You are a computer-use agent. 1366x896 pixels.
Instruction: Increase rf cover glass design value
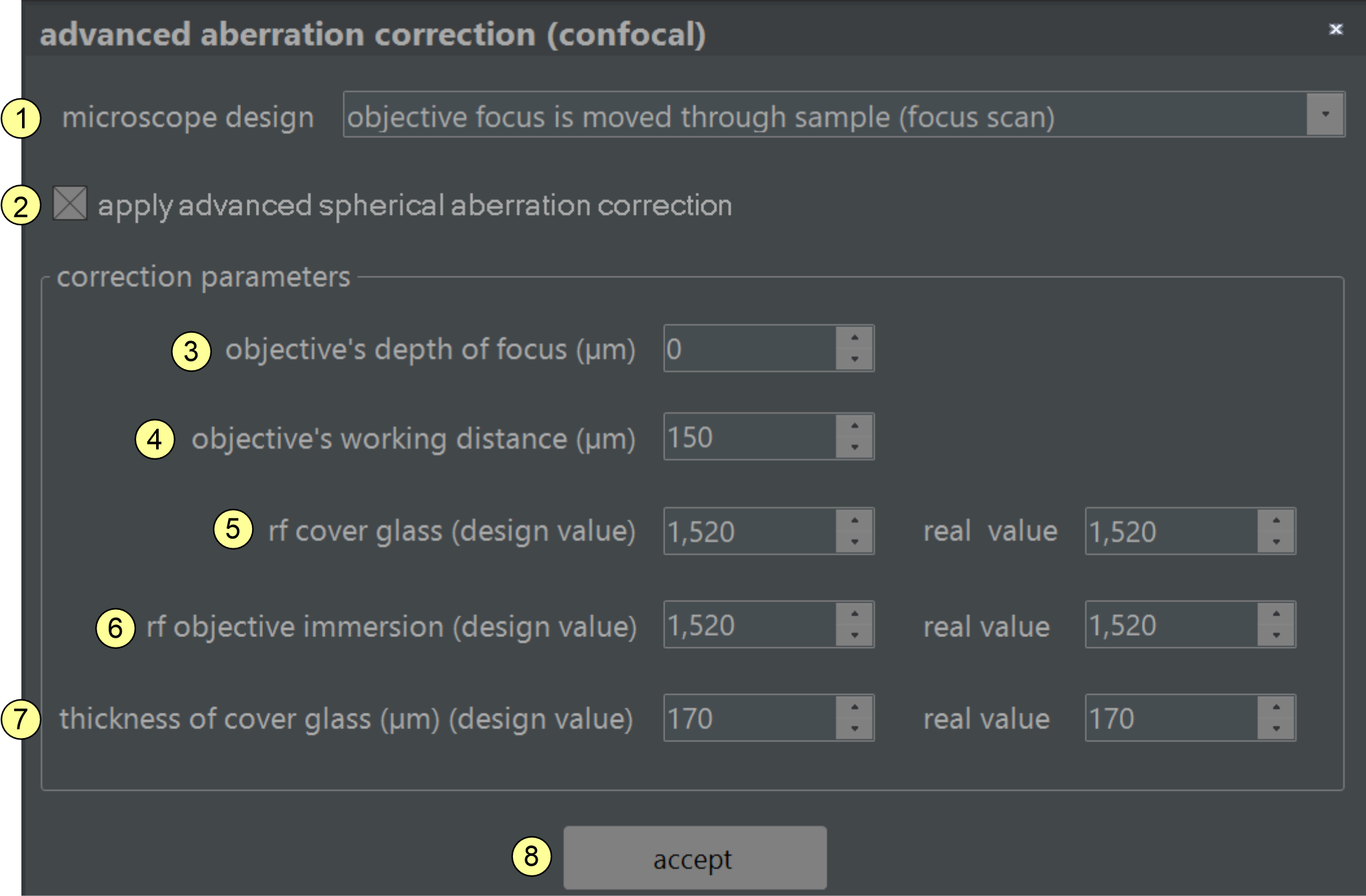coord(854,521)
